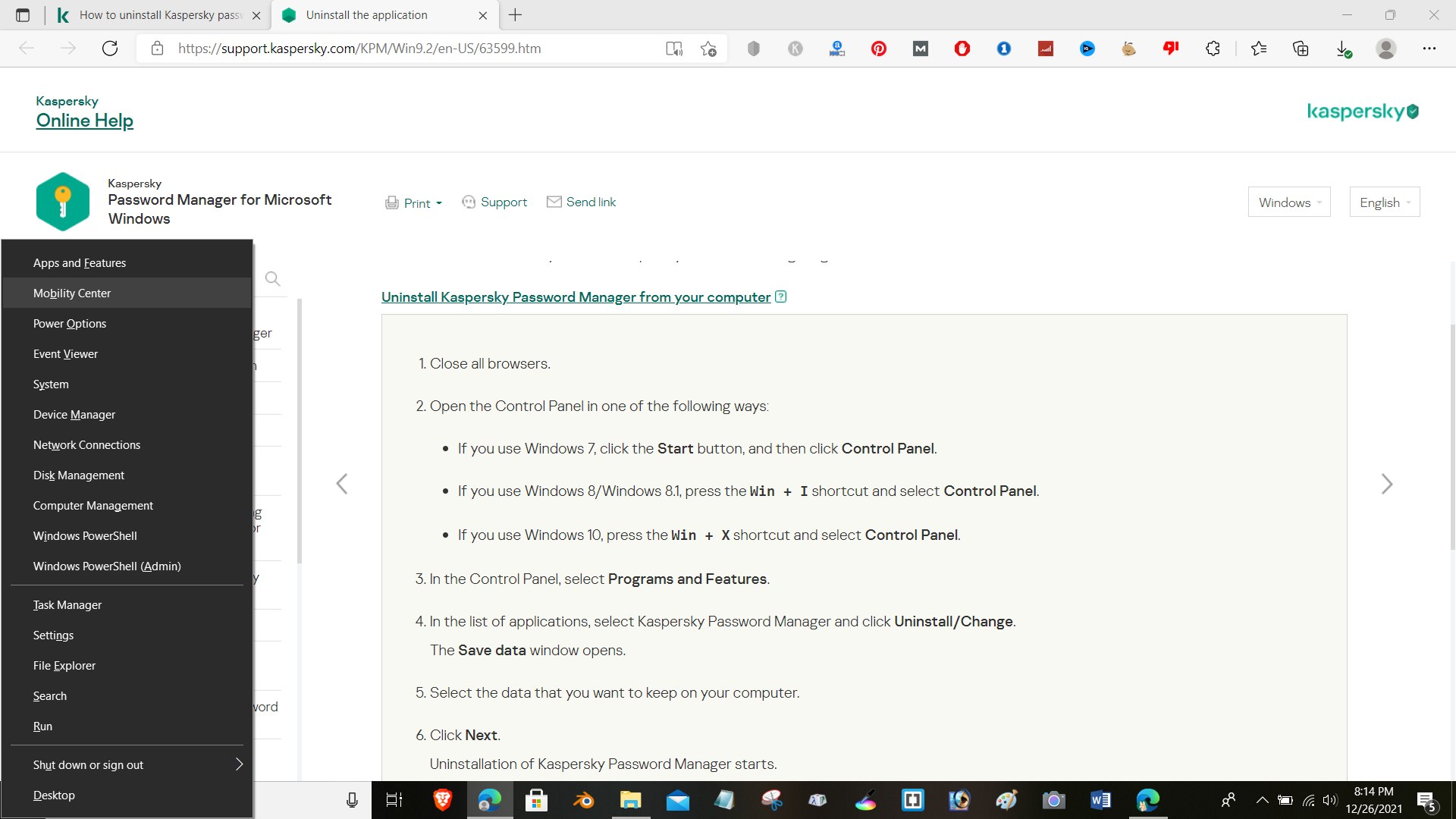Open browser Settings and more menu
Screen dimensions: 1456x819
click(1429, 49)
